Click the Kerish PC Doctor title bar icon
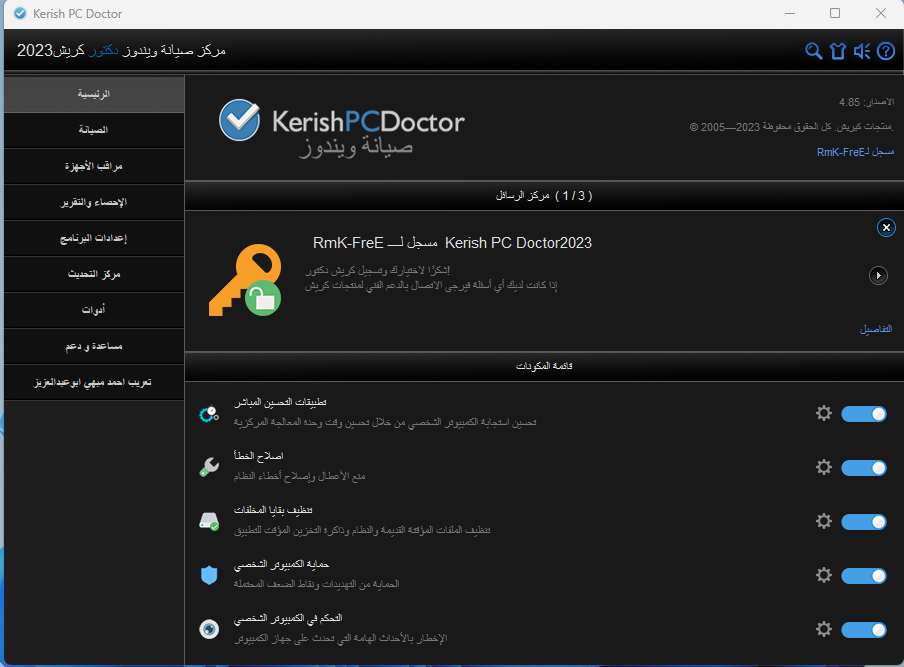This screenshot has width=904, height=667. pos(20,13)
